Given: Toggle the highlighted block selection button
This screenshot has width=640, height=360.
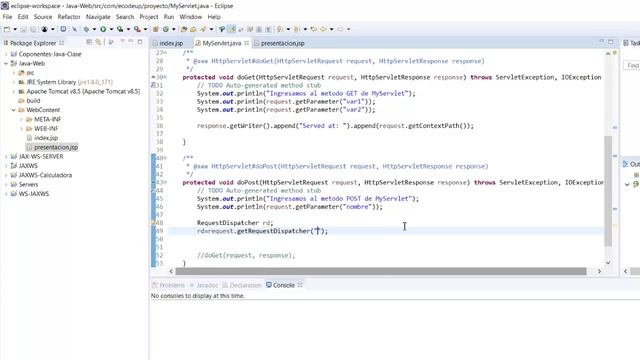Looking at the screenshot, I should (231, 29).
